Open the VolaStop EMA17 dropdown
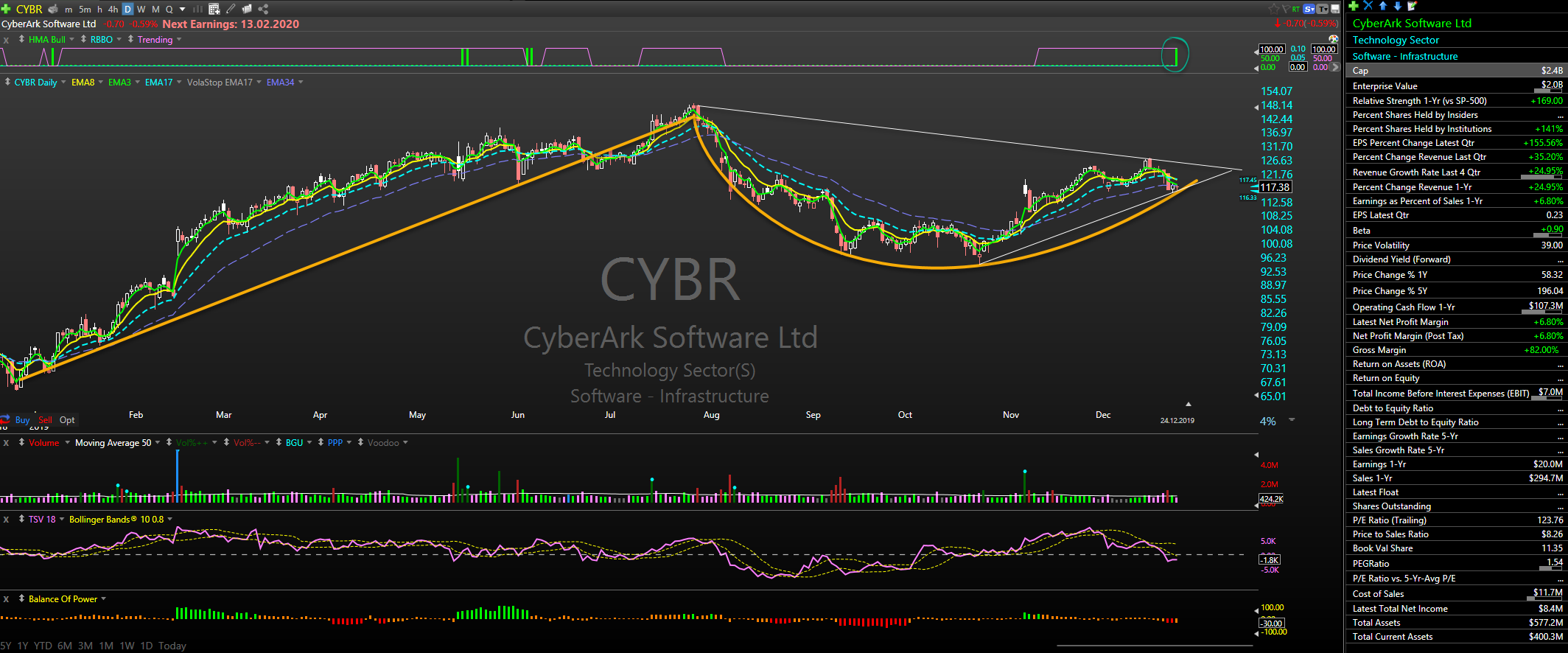 [x=259, y=83]
